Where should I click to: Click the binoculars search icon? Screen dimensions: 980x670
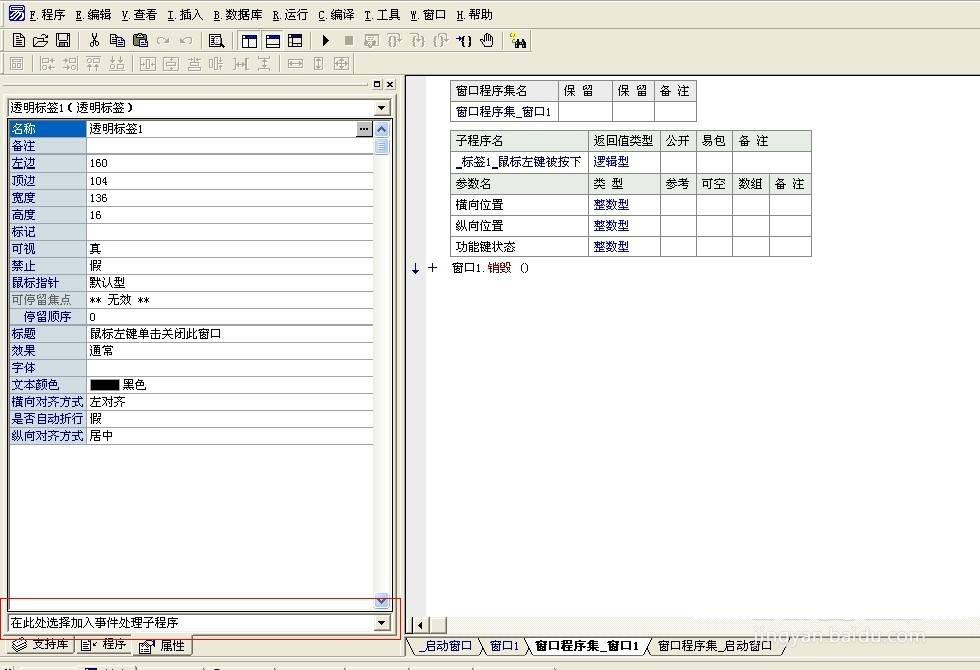click(x=518, y=41)
